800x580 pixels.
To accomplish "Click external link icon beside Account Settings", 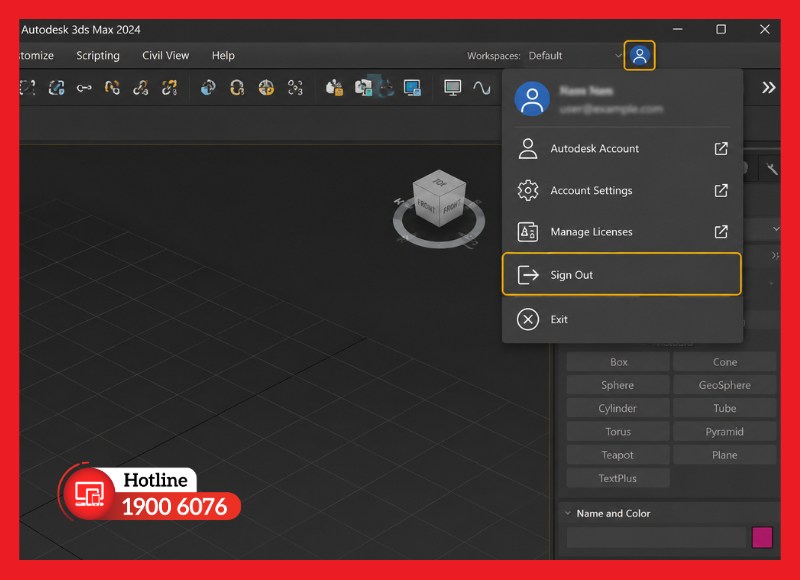I will [x=720, y=190].
